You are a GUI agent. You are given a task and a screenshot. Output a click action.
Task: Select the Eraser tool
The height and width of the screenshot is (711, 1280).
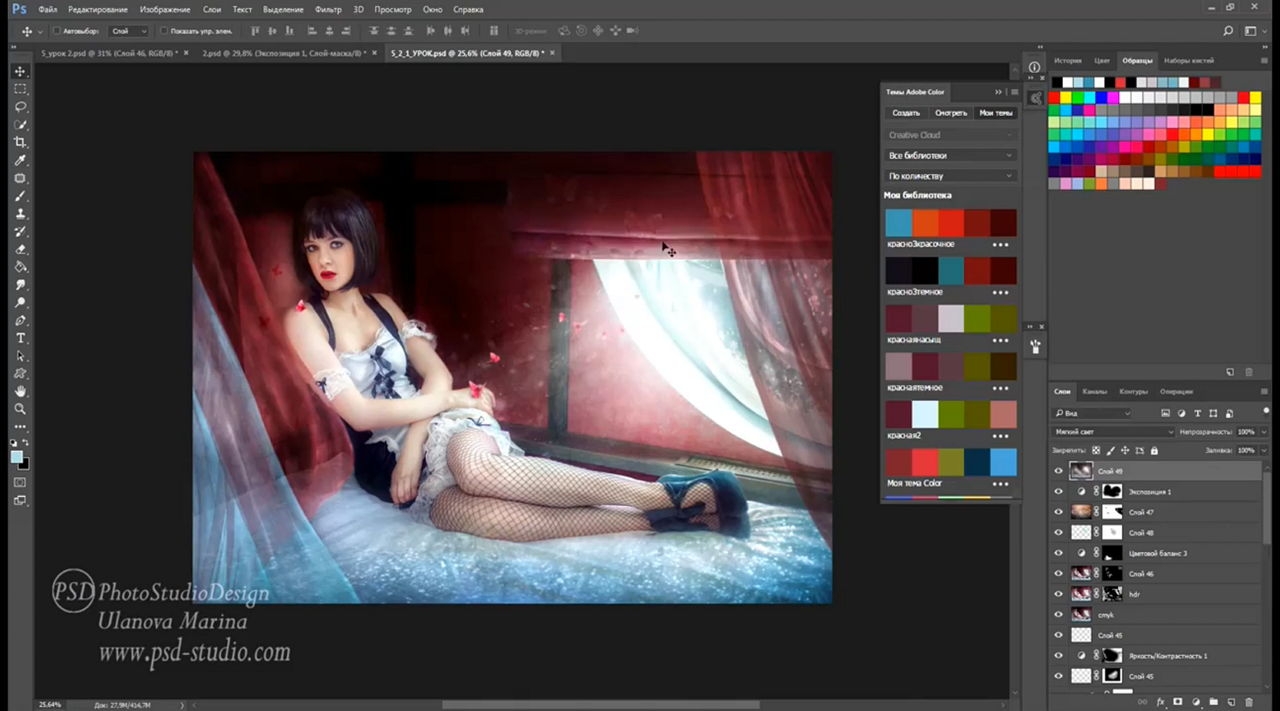[x=20, y=249]
